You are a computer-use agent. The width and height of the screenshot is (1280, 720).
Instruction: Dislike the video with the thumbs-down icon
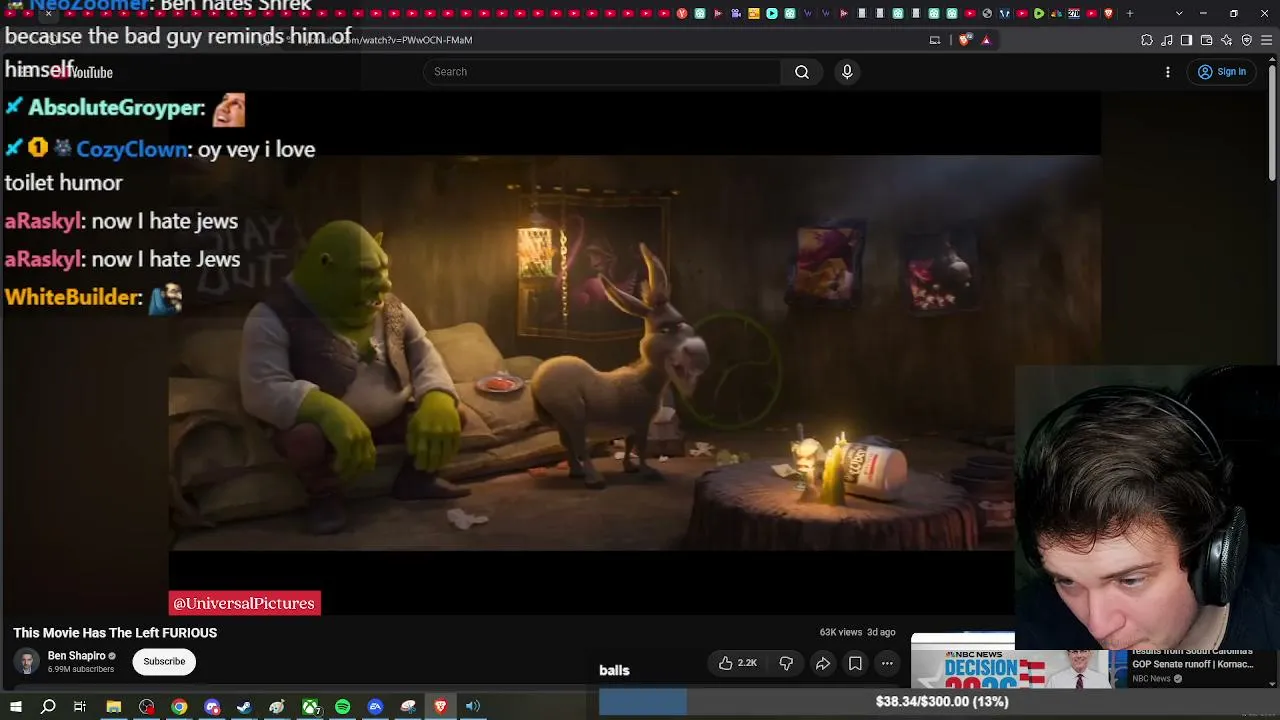point(786,663)
